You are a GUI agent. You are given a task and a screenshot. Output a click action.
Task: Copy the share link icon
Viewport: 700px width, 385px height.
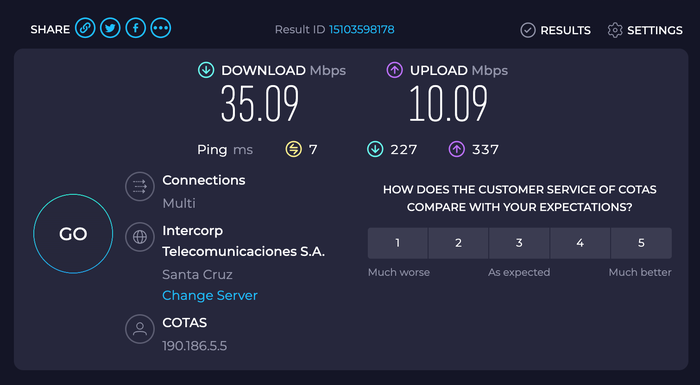(85, 29)
